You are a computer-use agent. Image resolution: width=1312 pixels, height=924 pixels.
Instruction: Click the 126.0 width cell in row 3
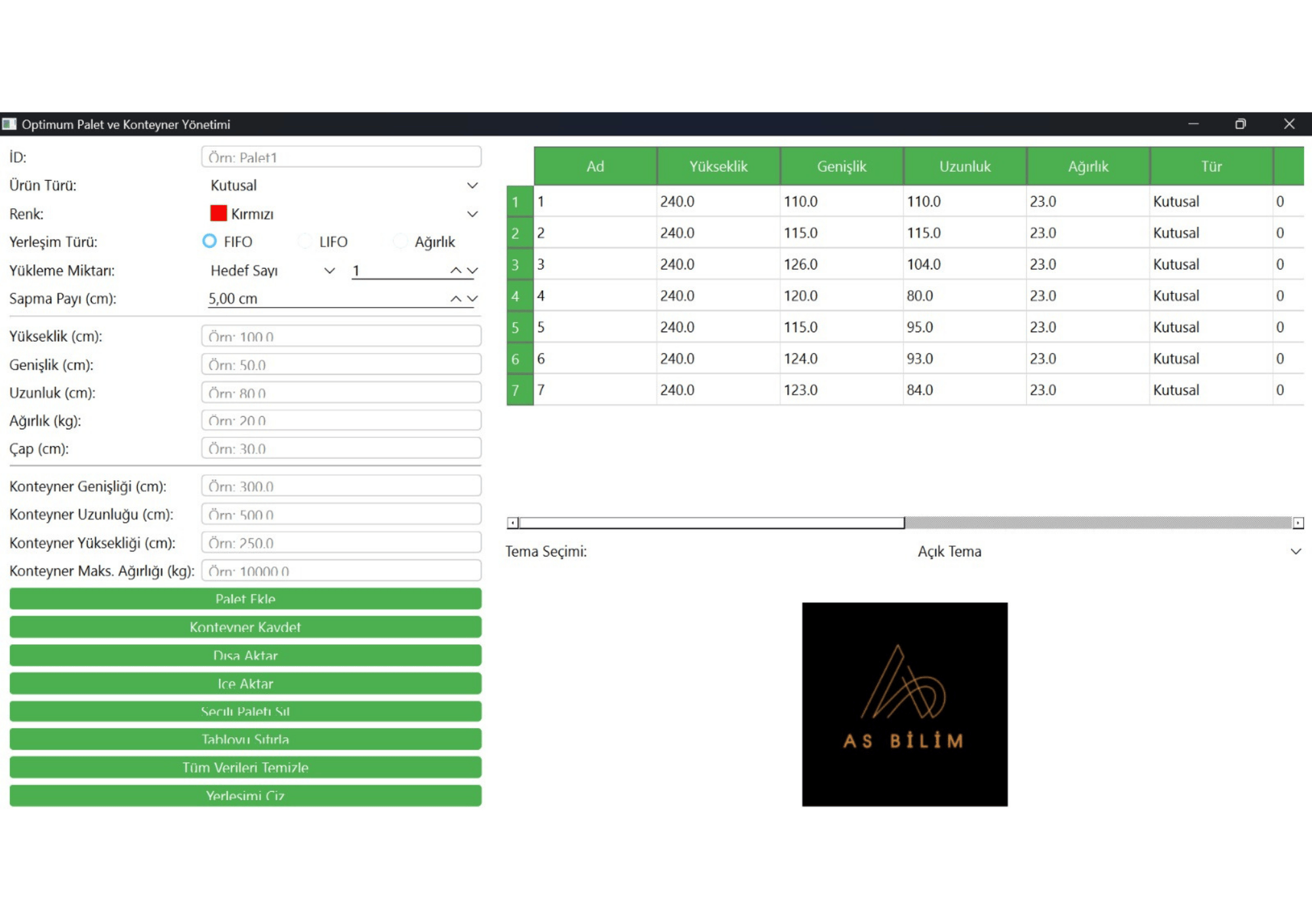[842, 264]
